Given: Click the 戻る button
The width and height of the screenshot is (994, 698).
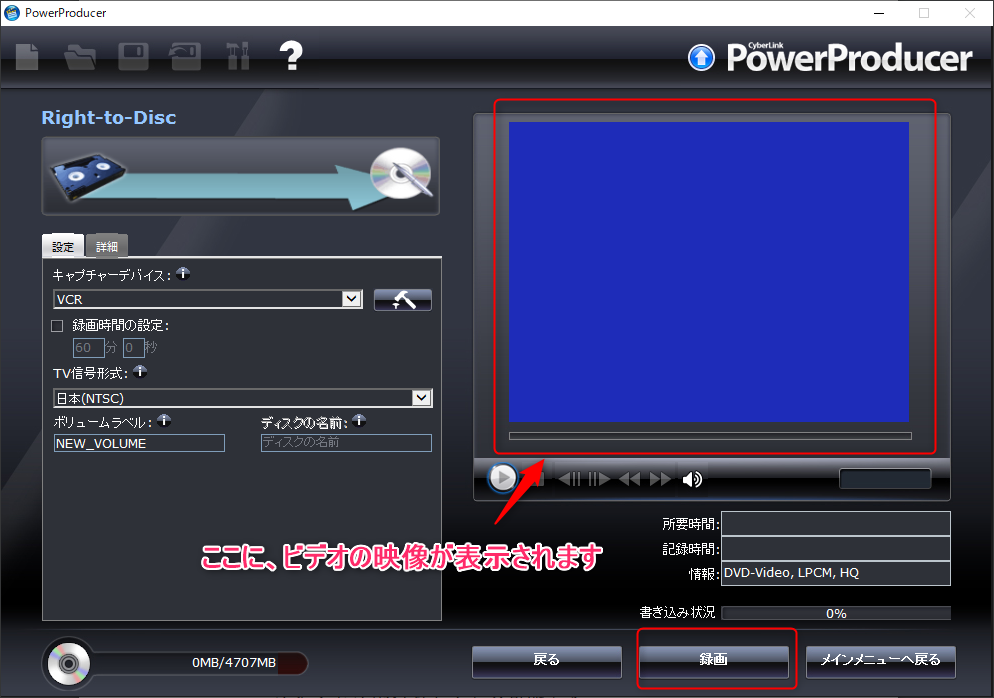Looking at the screenshot, I should pyautogui.click(x=546, y=661).
